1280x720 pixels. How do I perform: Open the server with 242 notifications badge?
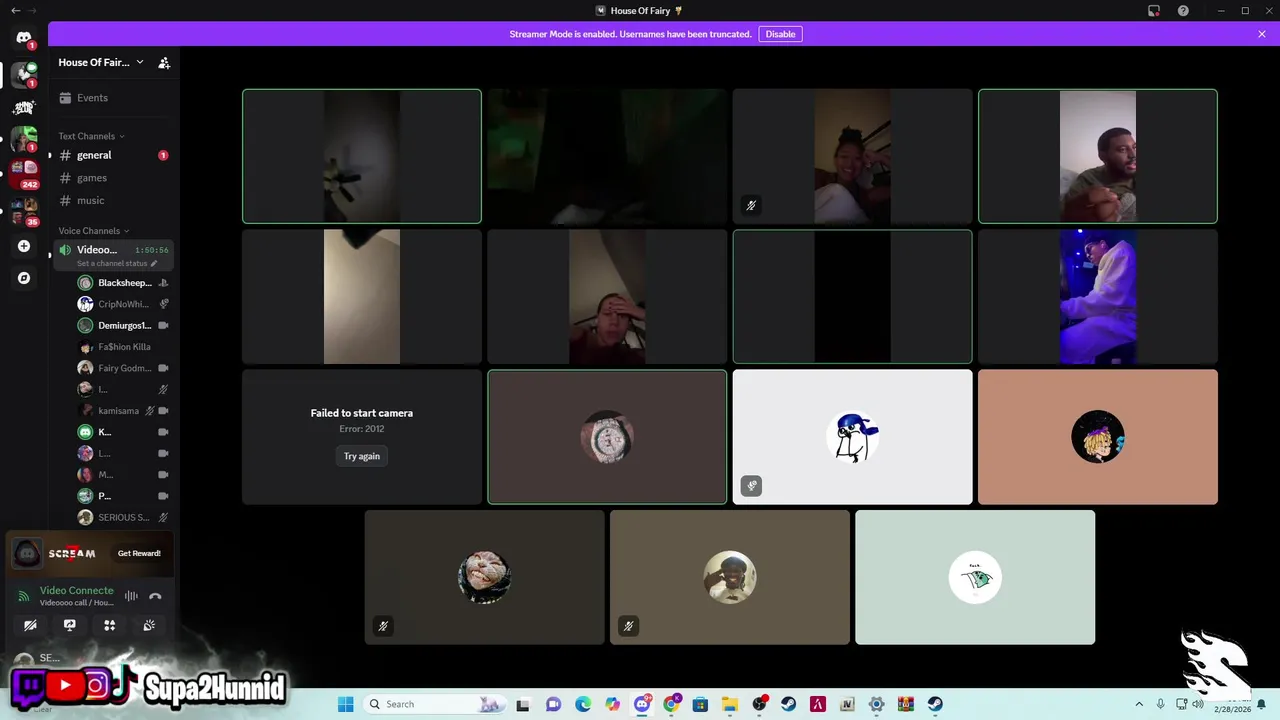point(24,173)
